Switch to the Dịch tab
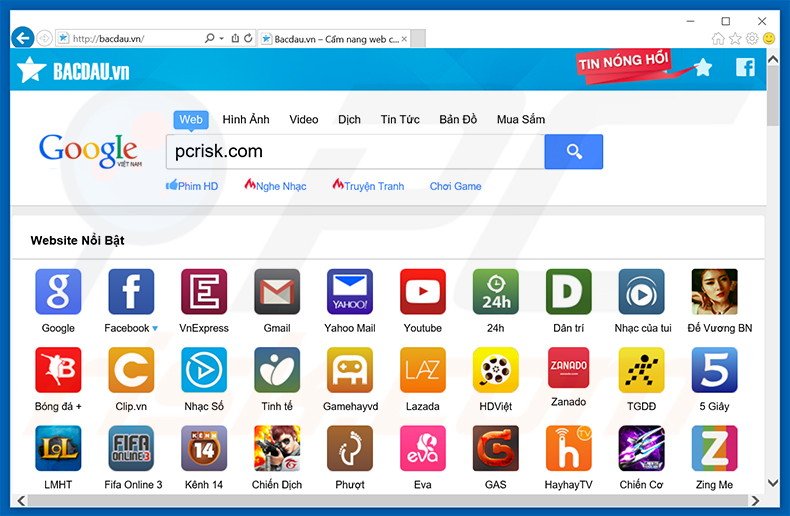 (349, 119)
